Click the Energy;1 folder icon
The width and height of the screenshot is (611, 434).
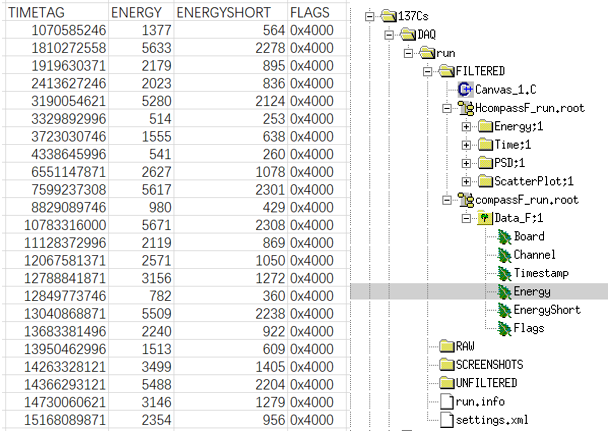(485, 126)
